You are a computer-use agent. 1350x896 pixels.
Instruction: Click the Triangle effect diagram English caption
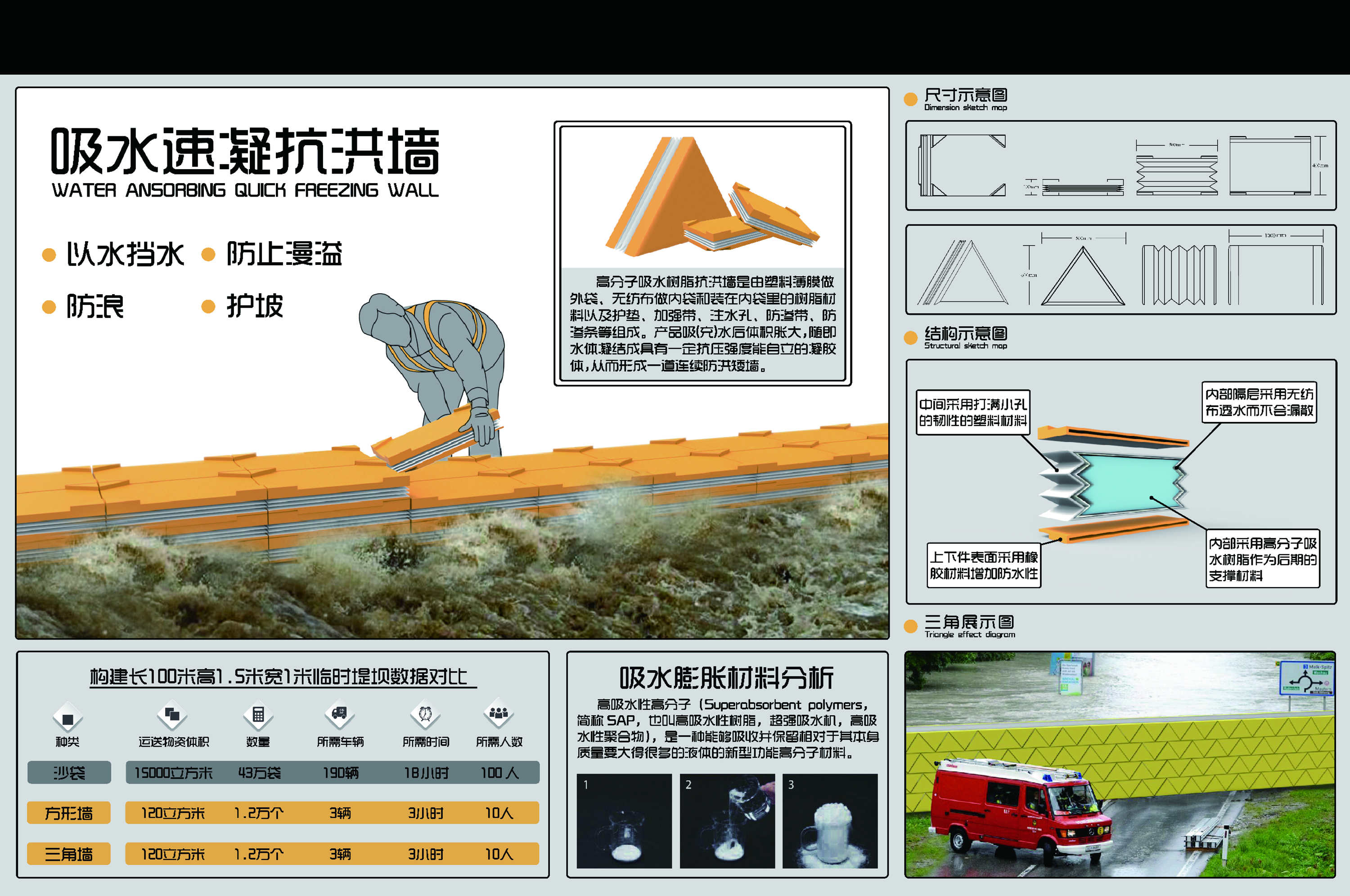[x=970, y=634]
